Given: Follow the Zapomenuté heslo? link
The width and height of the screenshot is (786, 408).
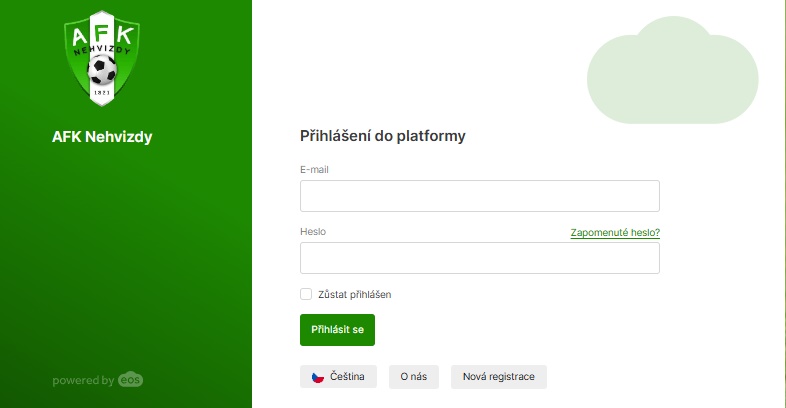Looking at the screenshot, I should [x=615, y=233].
